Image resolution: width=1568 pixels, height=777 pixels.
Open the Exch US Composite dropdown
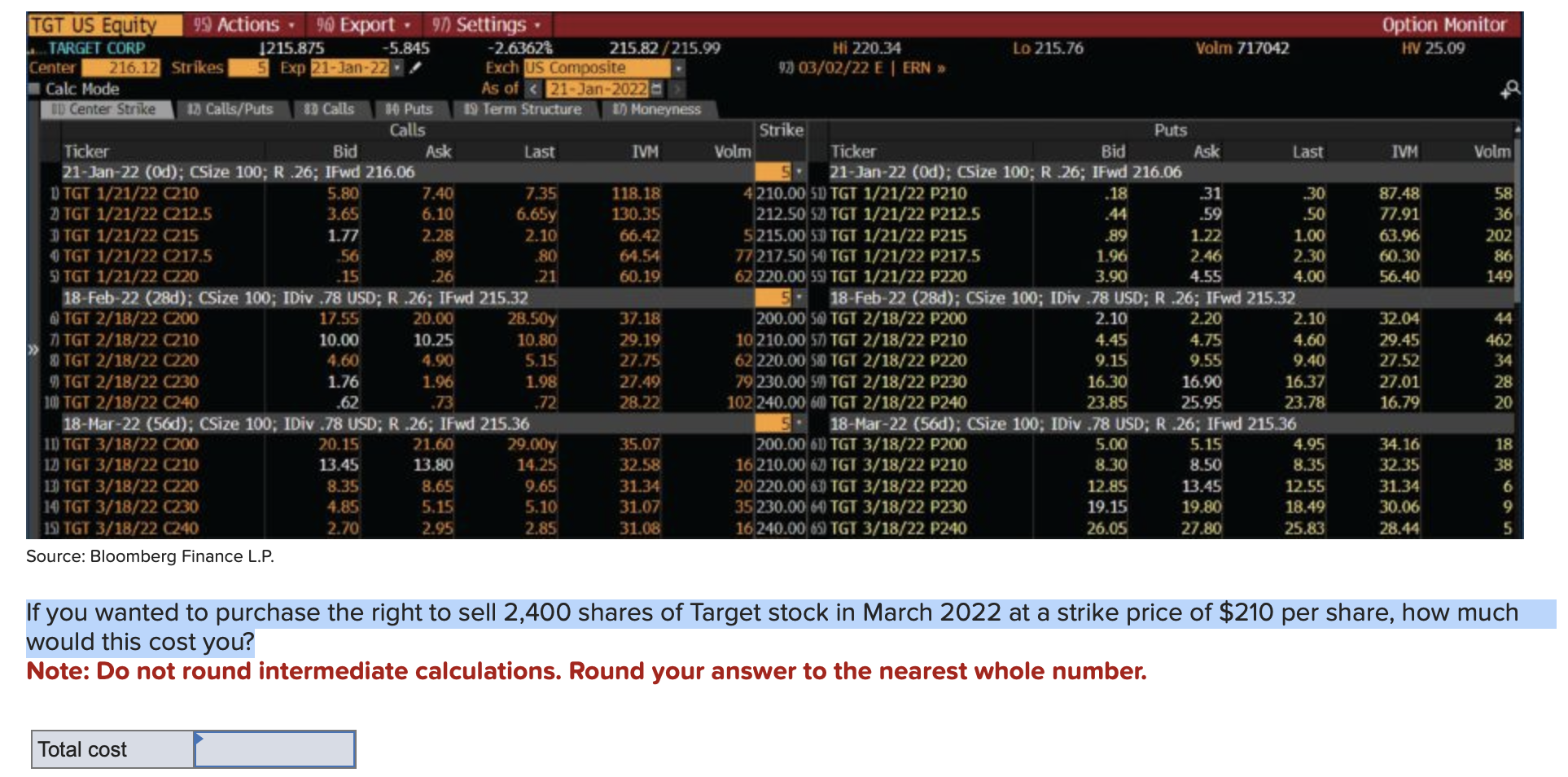(680, 69)
